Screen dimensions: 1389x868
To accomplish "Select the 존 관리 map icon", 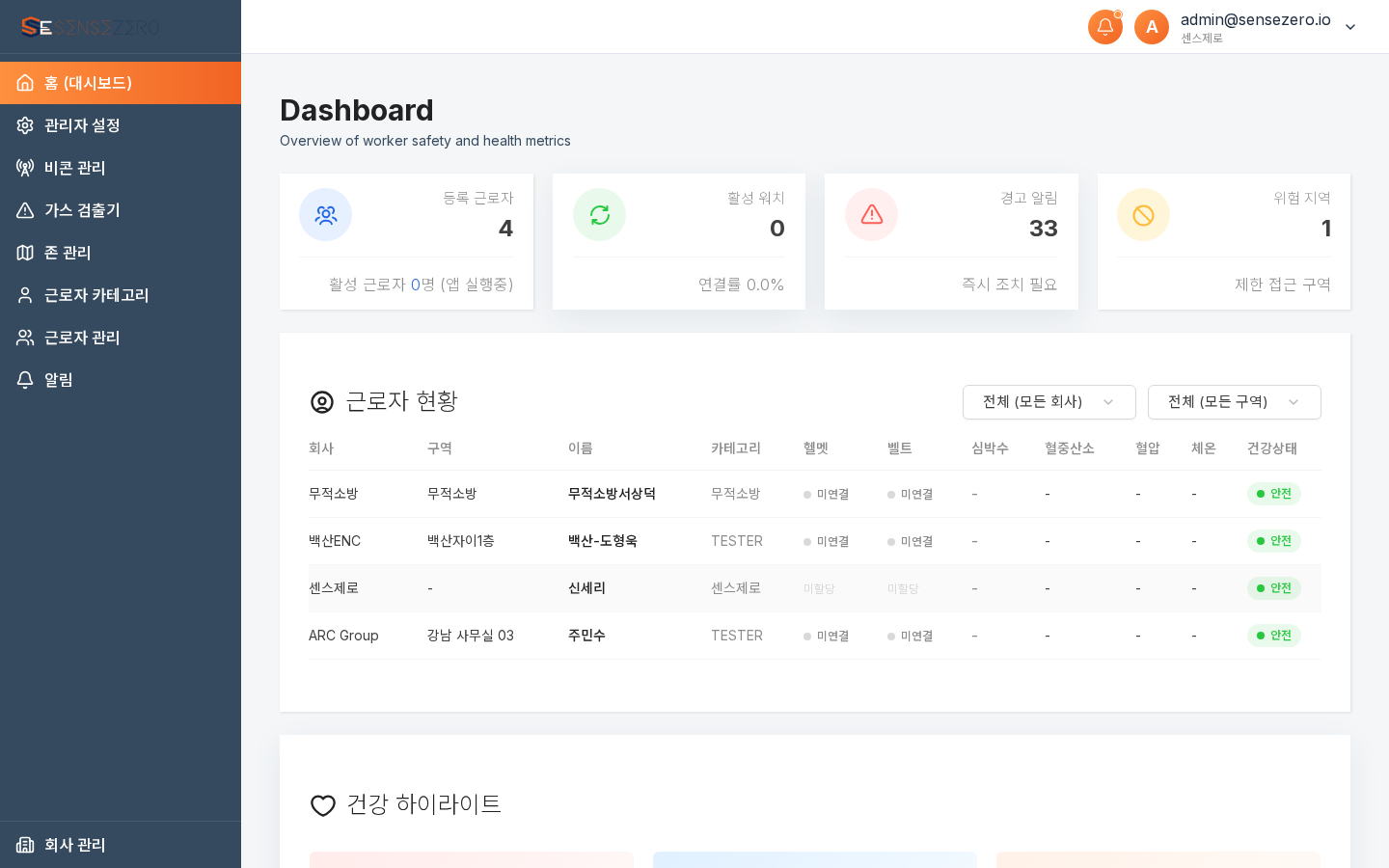I will tap(25, 253).
